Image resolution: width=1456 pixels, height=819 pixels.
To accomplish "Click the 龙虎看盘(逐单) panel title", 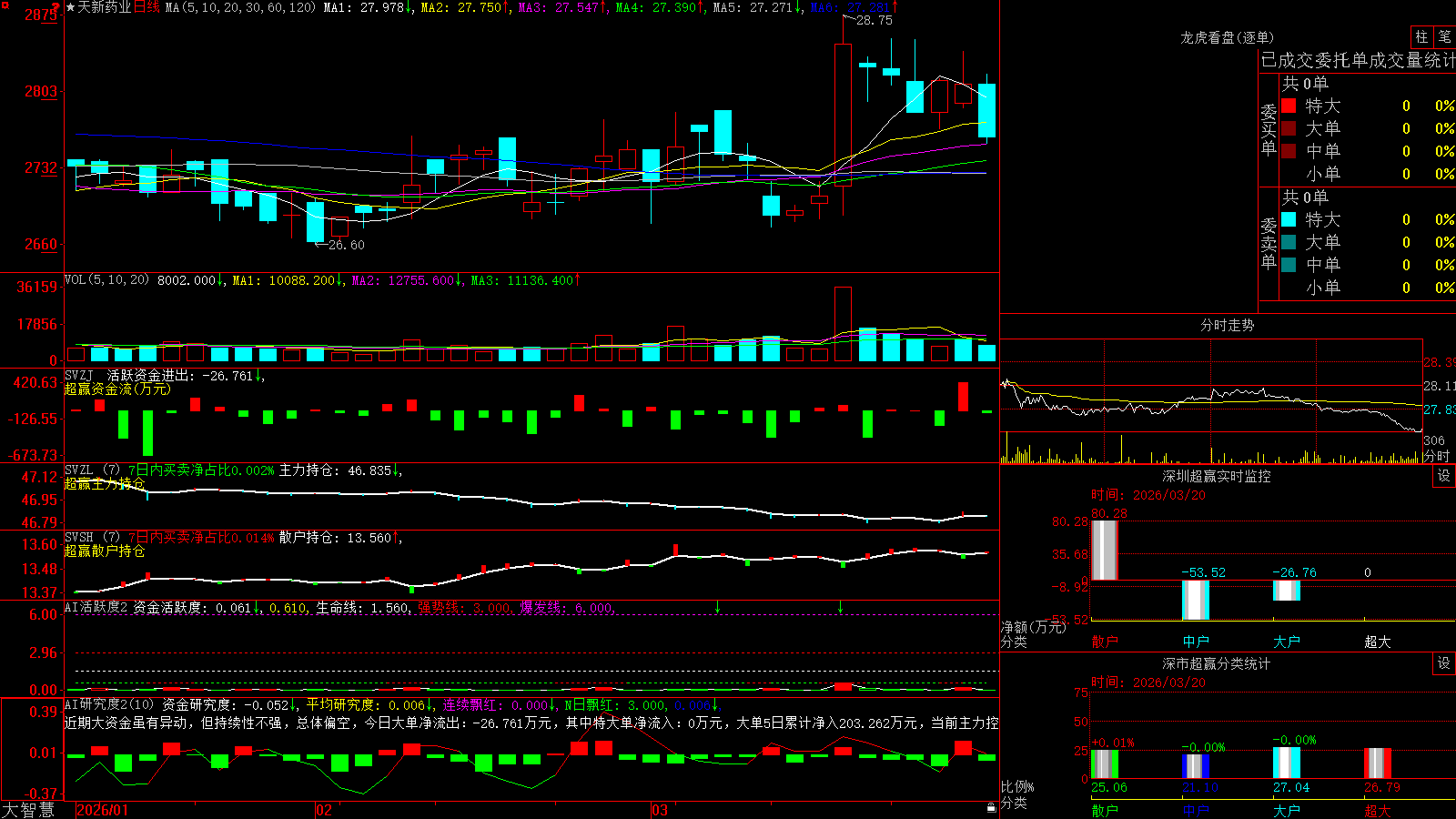I will coord(1227,37).
